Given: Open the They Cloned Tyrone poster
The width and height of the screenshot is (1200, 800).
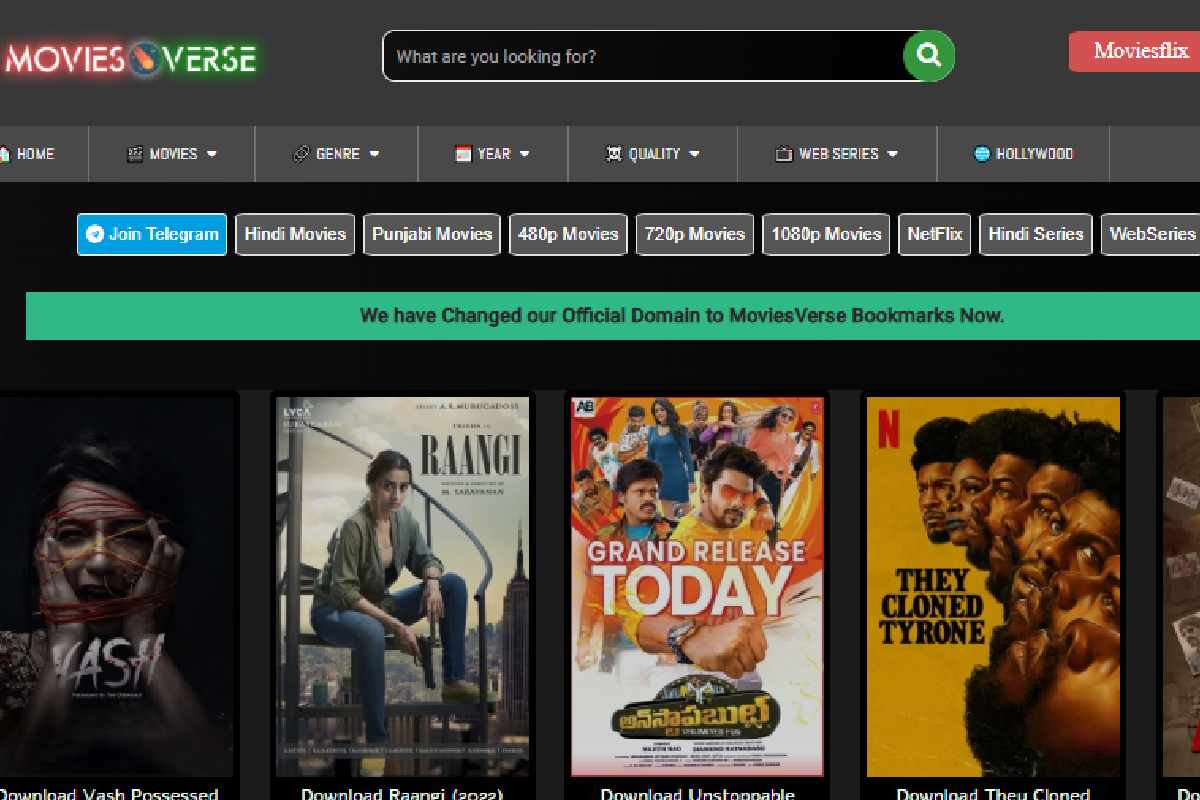Looking at the screenshot, I should click(993, 587).
